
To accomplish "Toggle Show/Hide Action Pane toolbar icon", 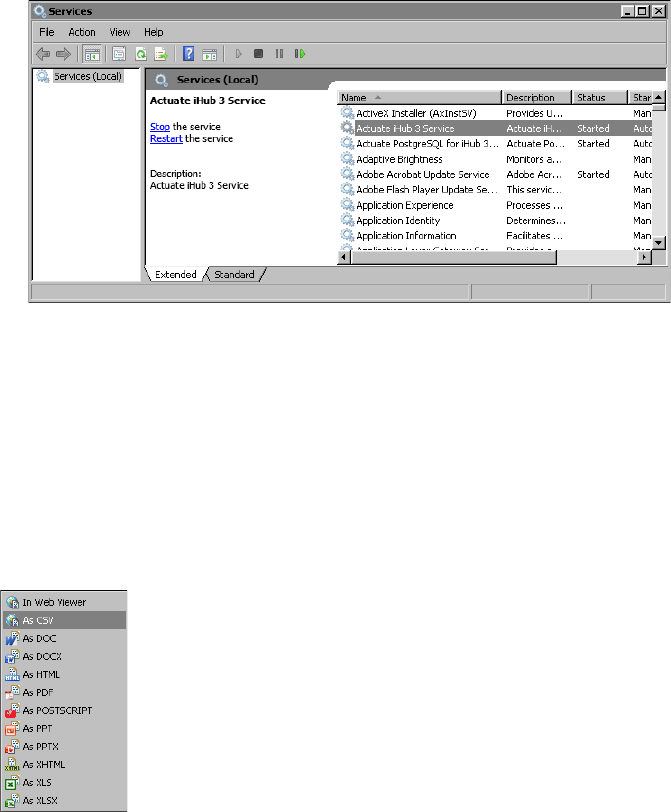I will 210,54.
